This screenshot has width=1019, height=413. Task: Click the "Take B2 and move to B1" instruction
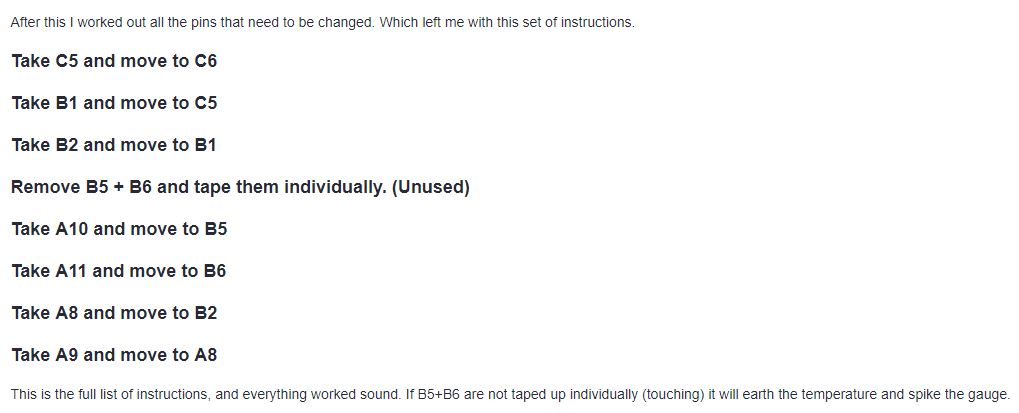point(113,145)
